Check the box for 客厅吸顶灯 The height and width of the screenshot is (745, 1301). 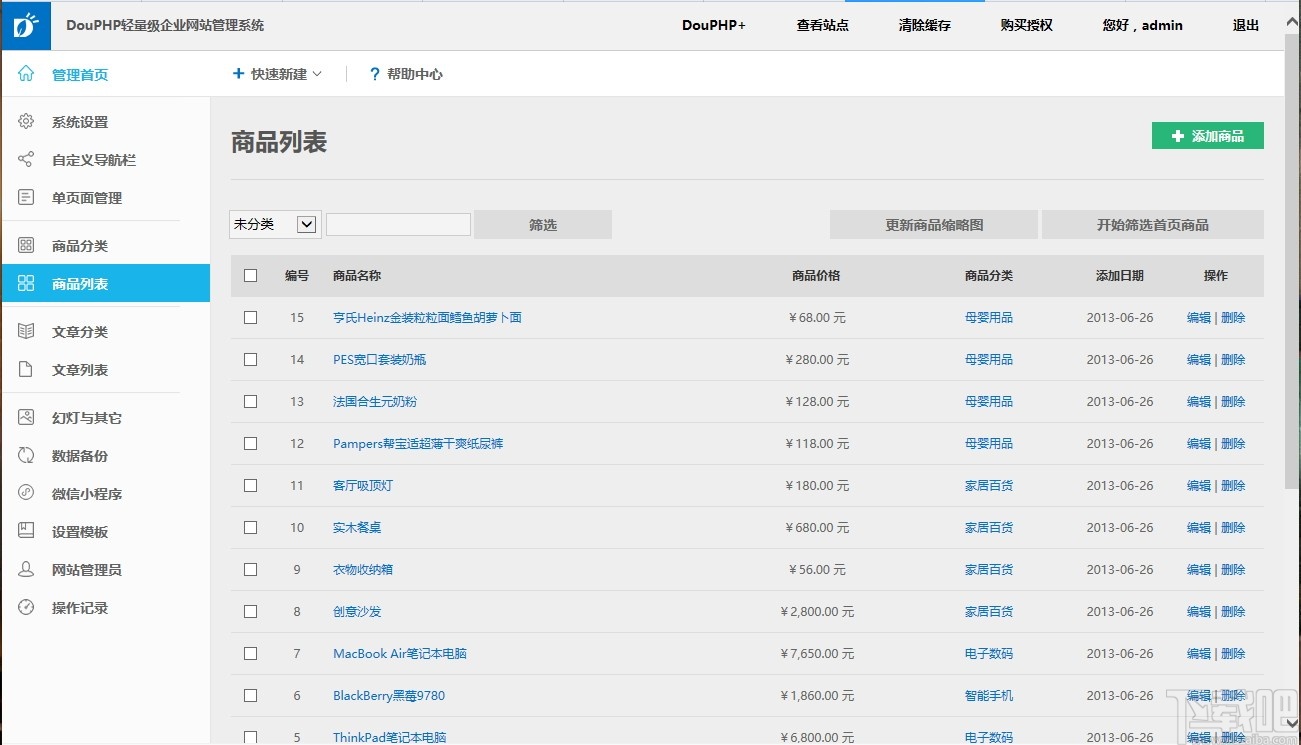click(250, 486)
